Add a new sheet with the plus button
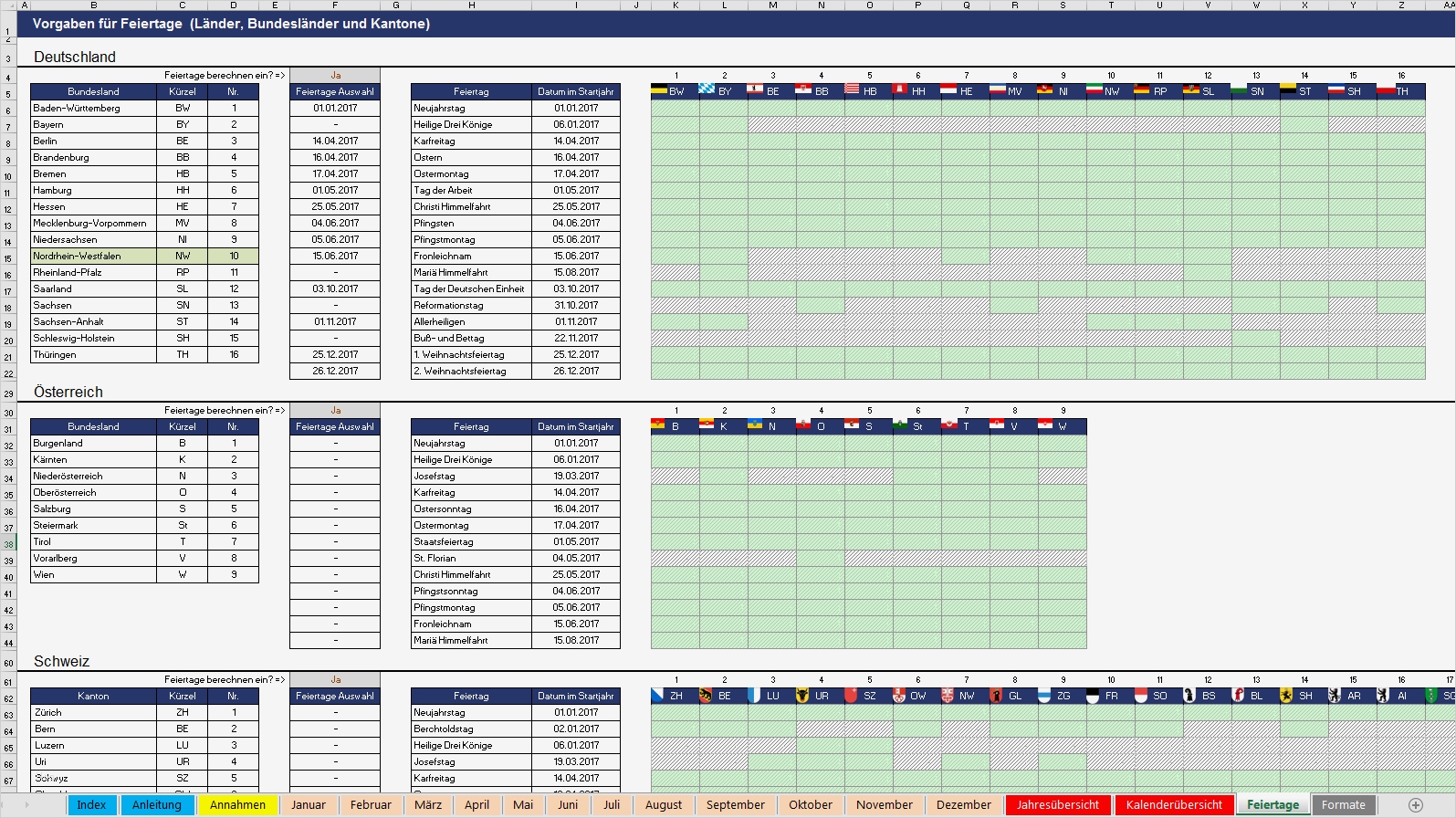This screenshot has height=818, width=1456. (1416, 804)
